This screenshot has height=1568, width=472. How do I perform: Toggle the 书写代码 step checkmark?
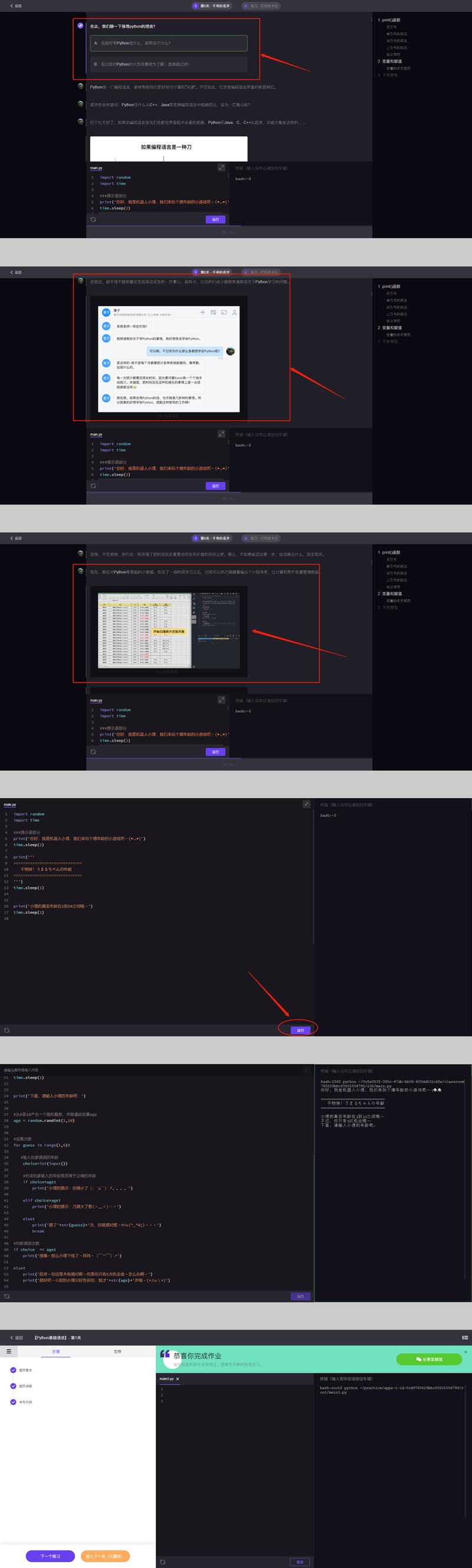pos(14,1402)
